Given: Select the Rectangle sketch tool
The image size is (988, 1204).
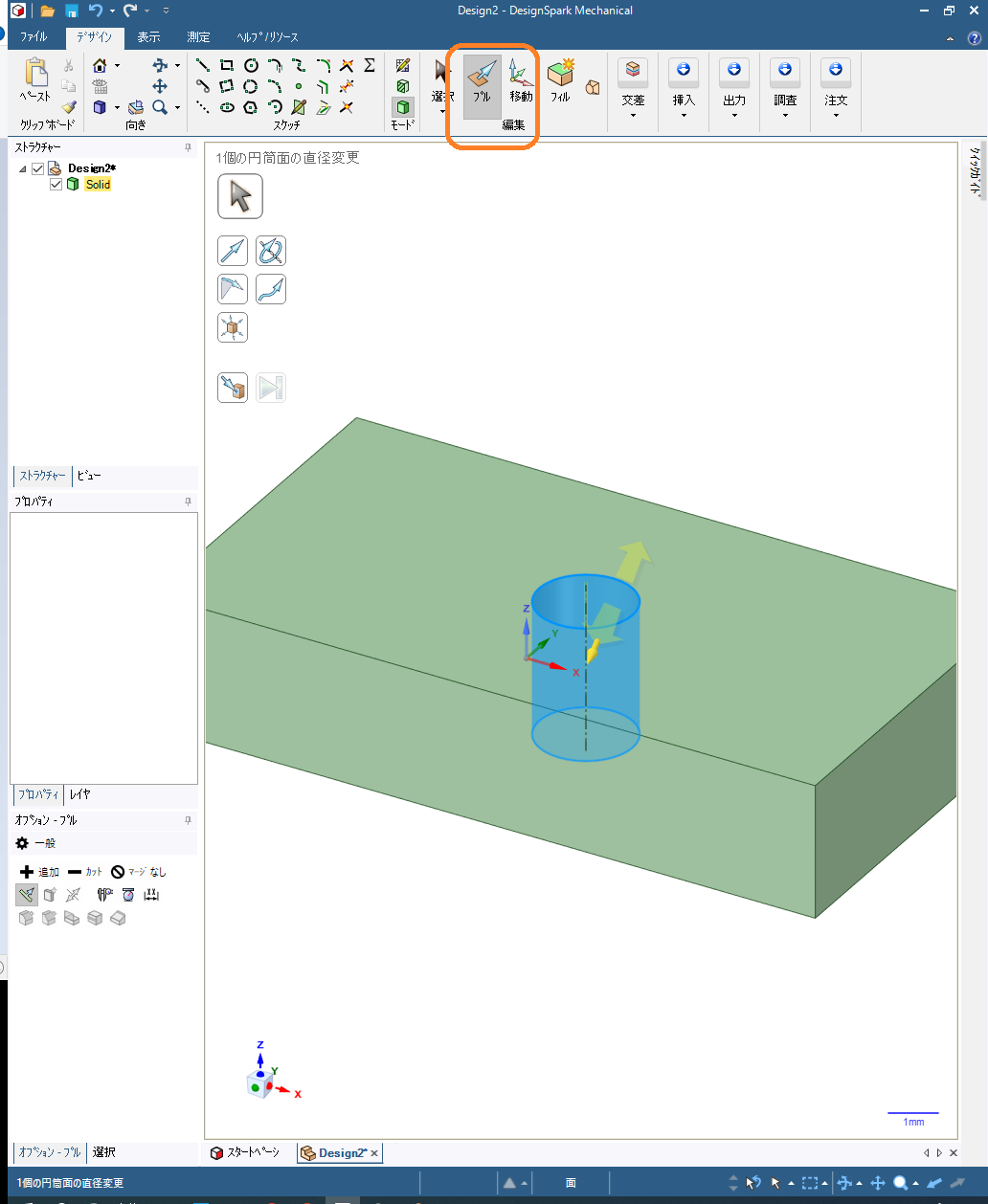Looking at the screenshot, I should coord(227,66).
